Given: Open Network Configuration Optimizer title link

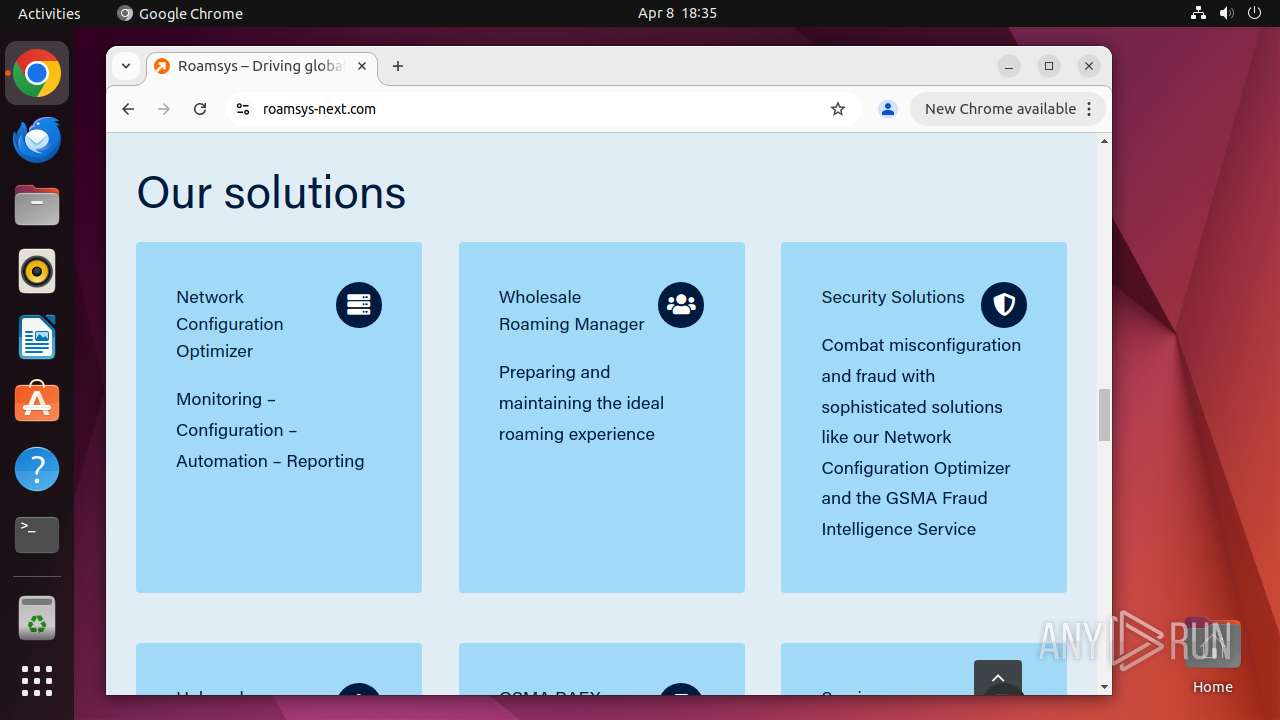Looking at the screenshot, I should [230, 324].
